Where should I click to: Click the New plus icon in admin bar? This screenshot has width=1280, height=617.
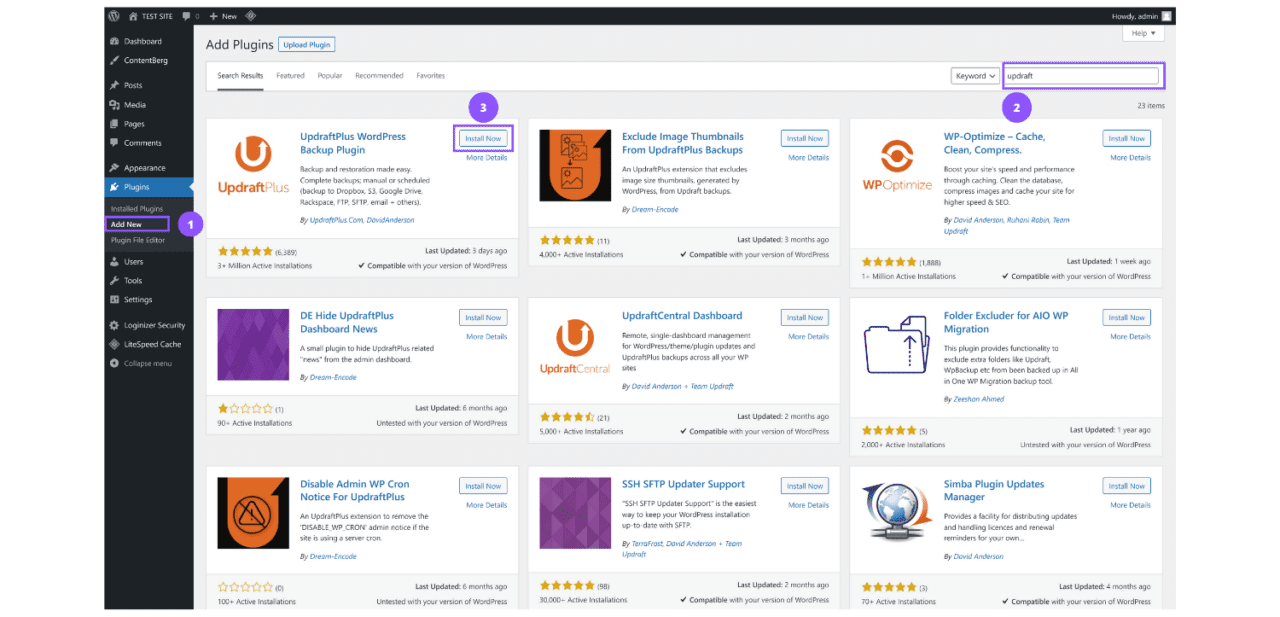213,16
